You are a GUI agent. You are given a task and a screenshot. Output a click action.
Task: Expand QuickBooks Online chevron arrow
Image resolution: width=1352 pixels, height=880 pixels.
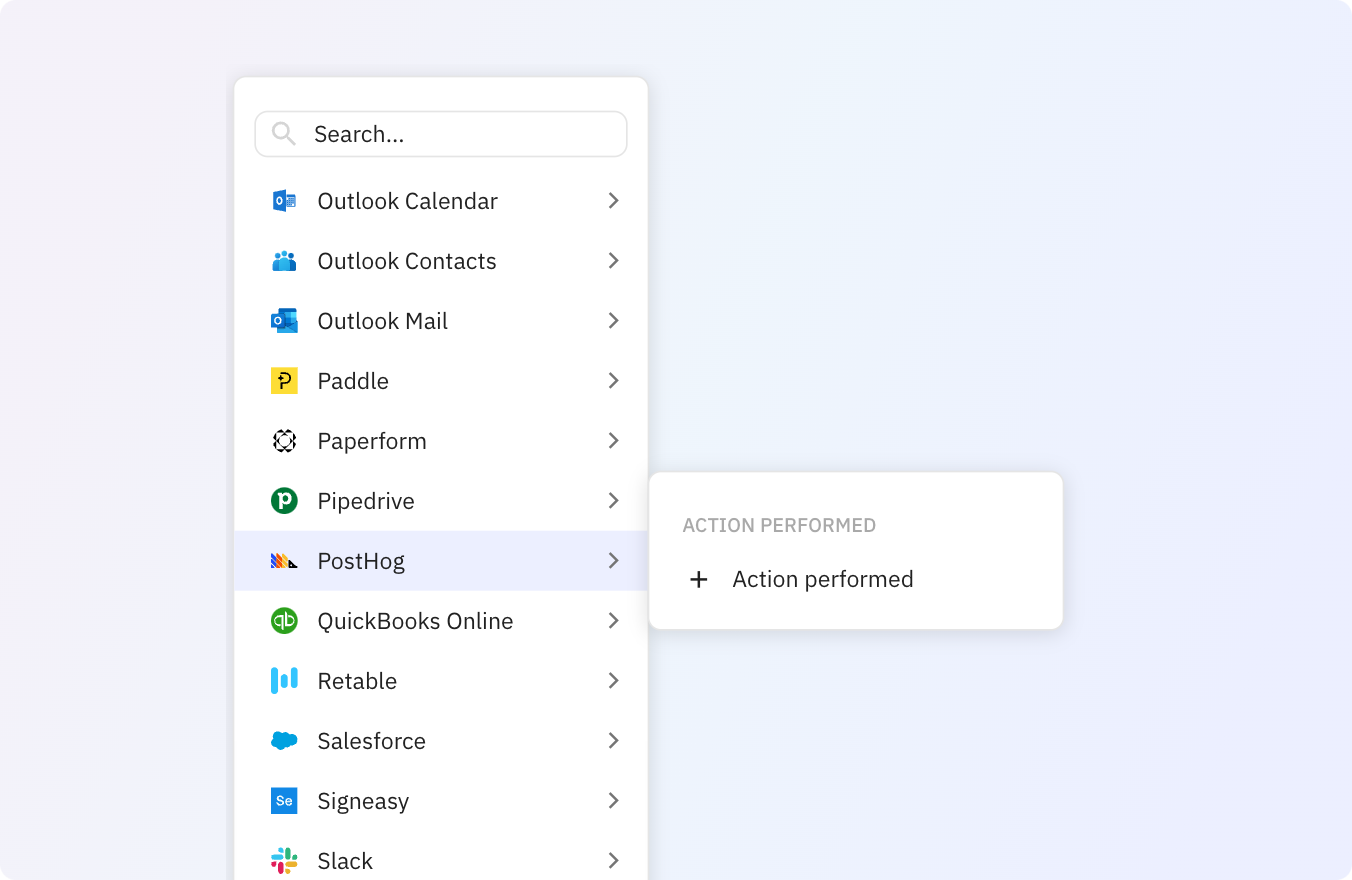[614, 621]
